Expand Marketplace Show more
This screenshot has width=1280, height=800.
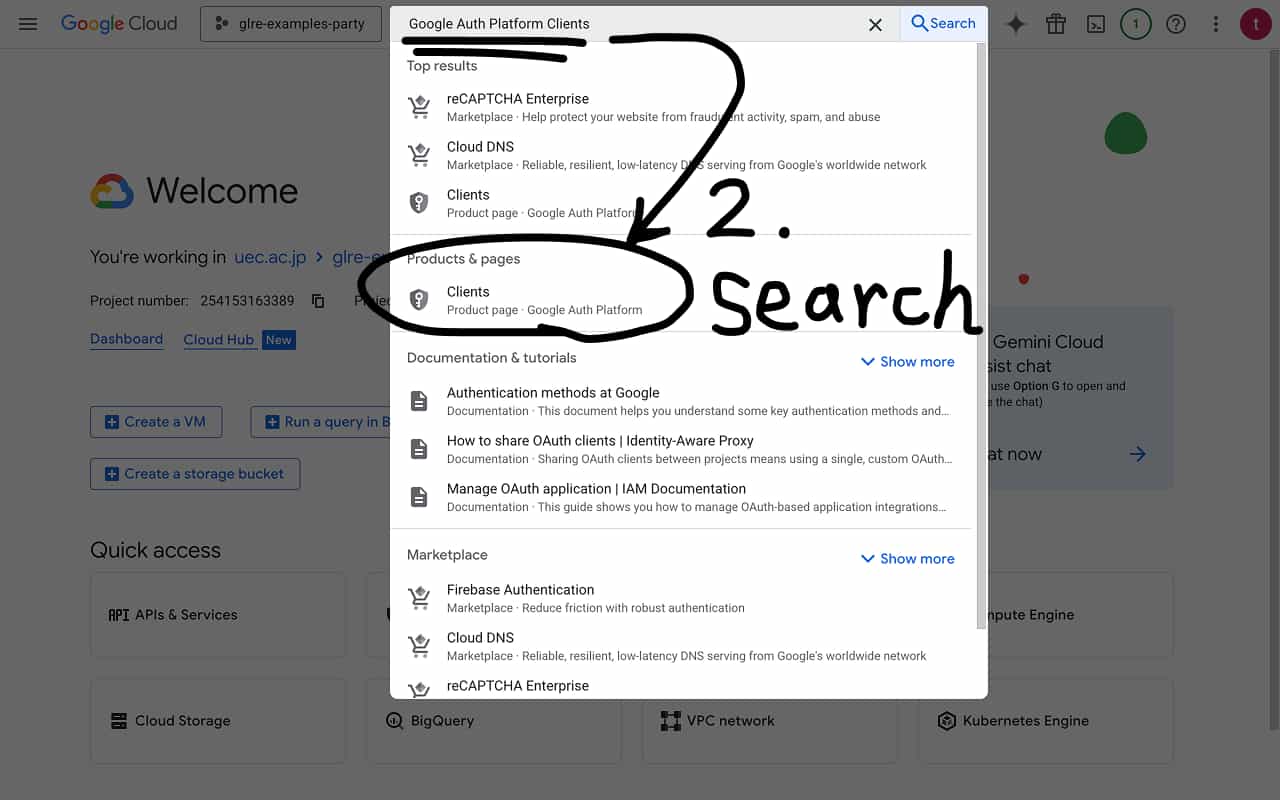[x=907, y=559]
